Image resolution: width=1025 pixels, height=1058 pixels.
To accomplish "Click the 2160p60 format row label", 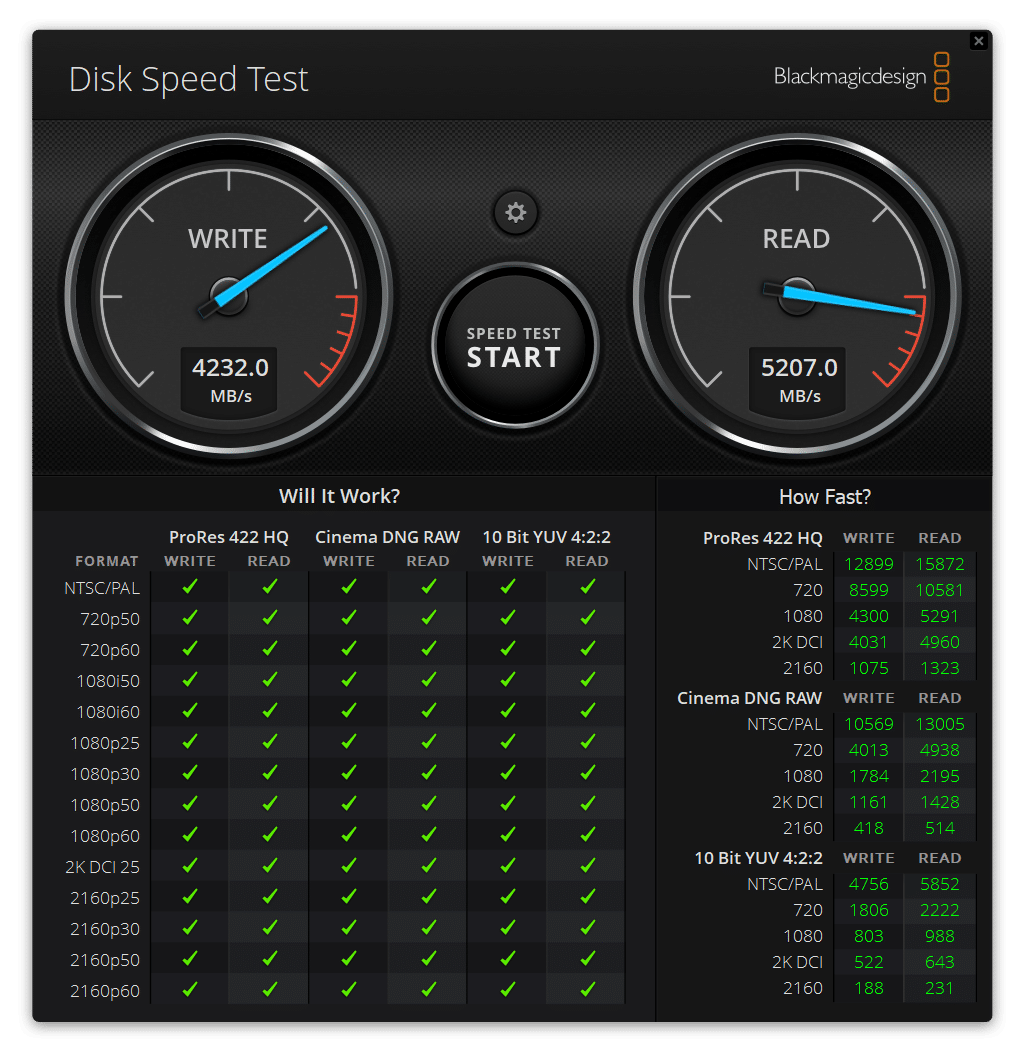I will 105,991.
